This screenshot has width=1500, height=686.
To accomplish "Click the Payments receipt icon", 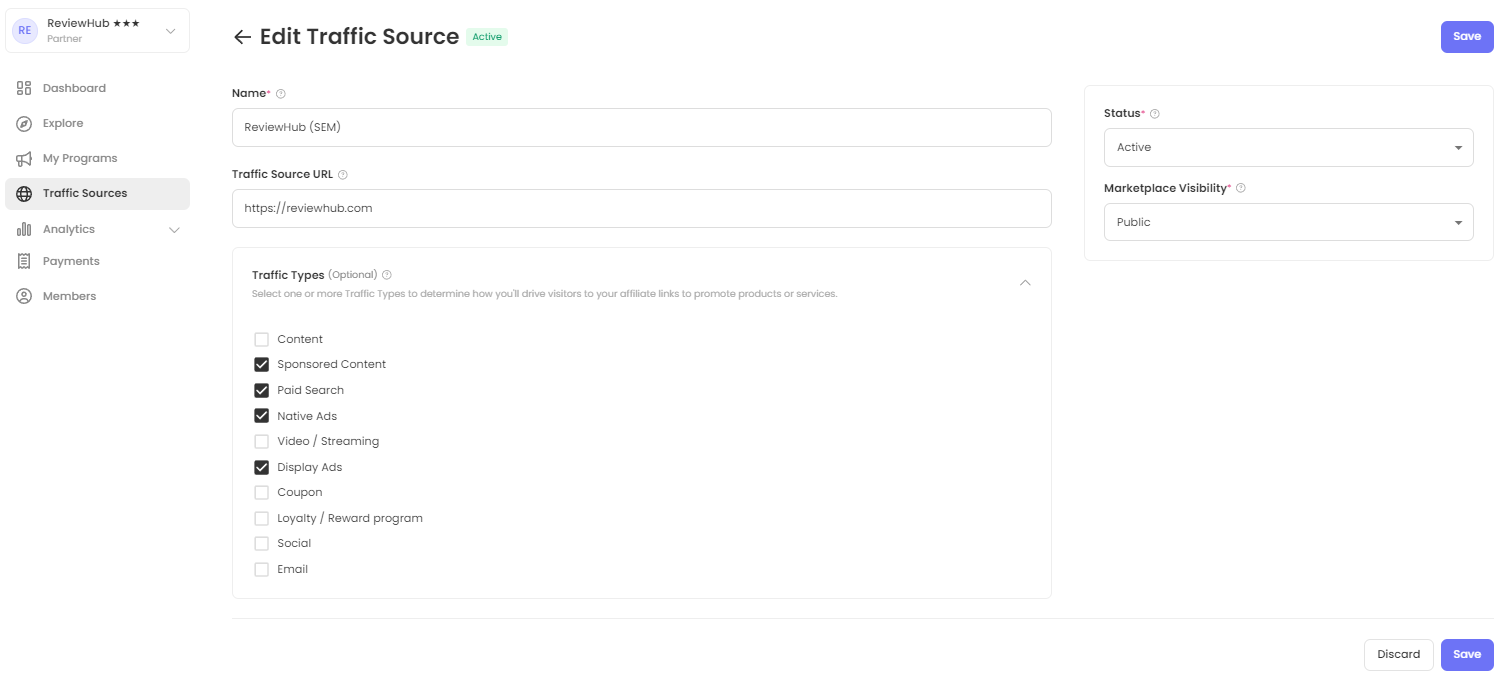I will pos(24,261).
